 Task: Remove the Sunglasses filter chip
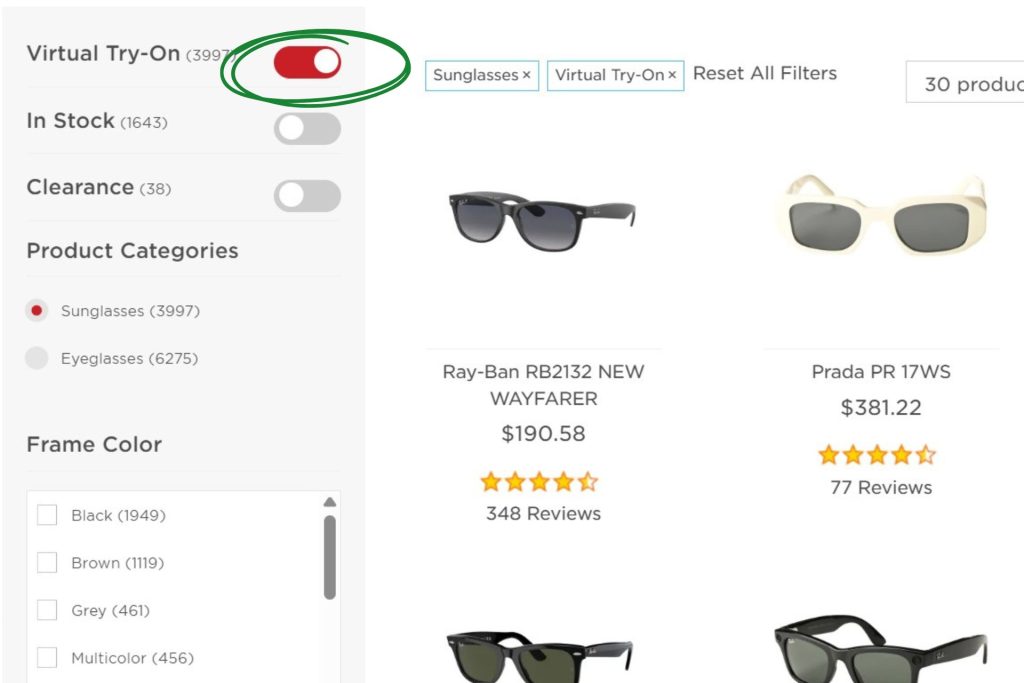[528, 75]
